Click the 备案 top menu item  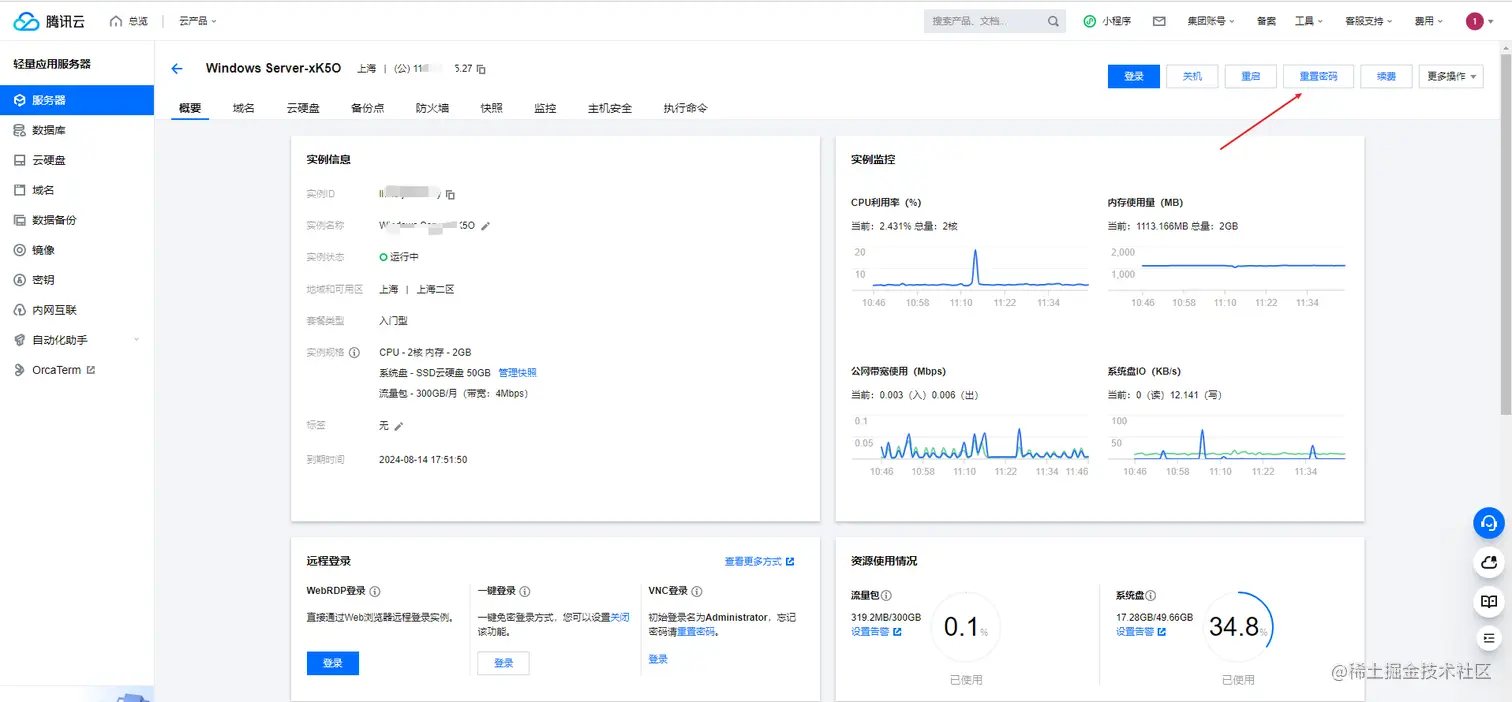[x=1266, y=21]
